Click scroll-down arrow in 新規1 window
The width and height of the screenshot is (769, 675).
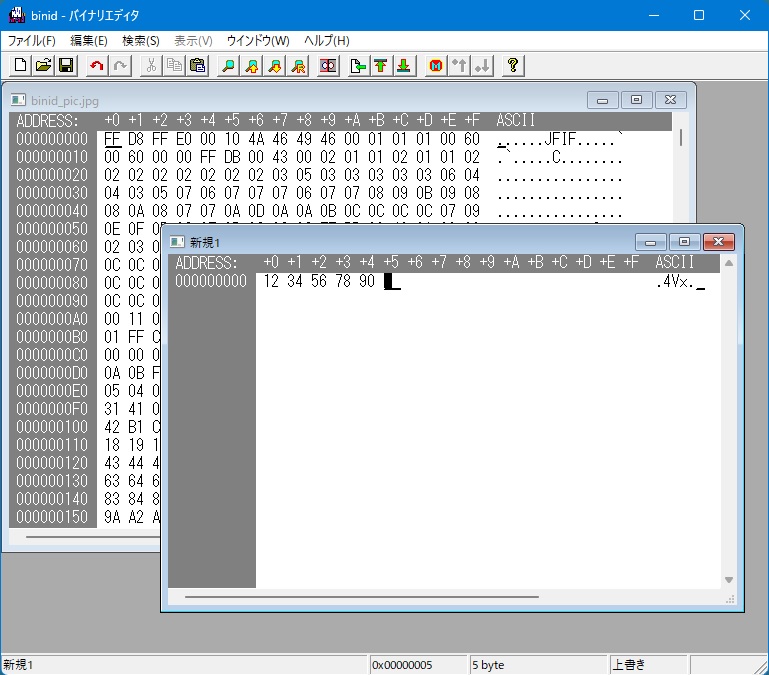coord(729,580)
